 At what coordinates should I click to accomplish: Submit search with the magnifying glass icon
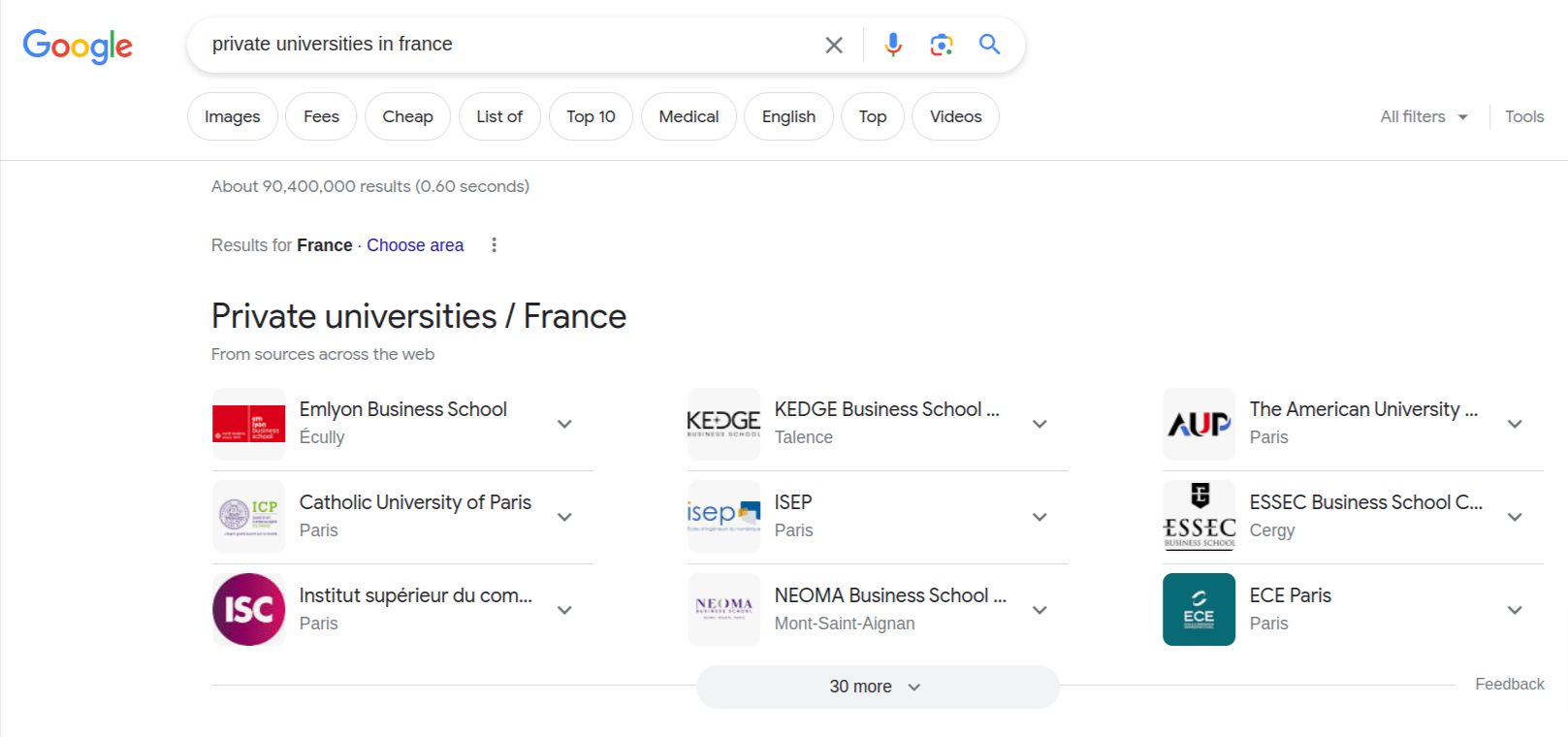pos(989,44)
